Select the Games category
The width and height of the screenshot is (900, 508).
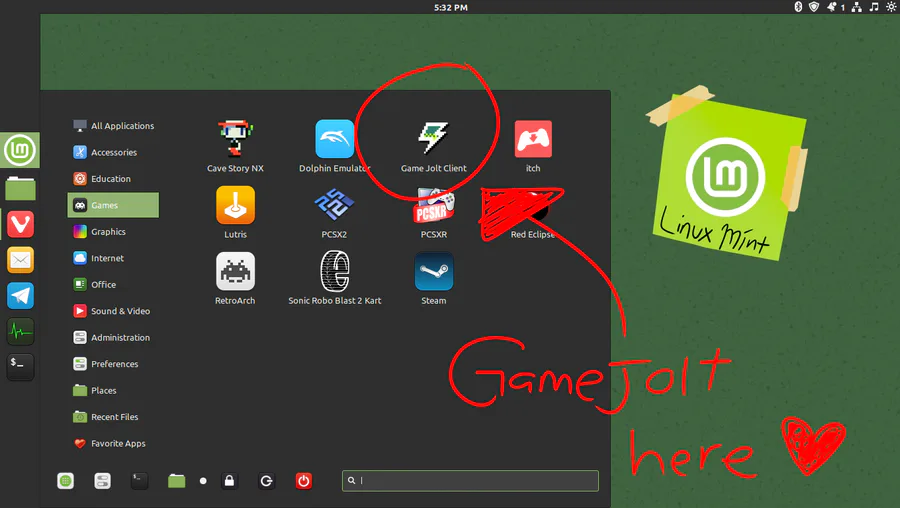coord(114,205)
